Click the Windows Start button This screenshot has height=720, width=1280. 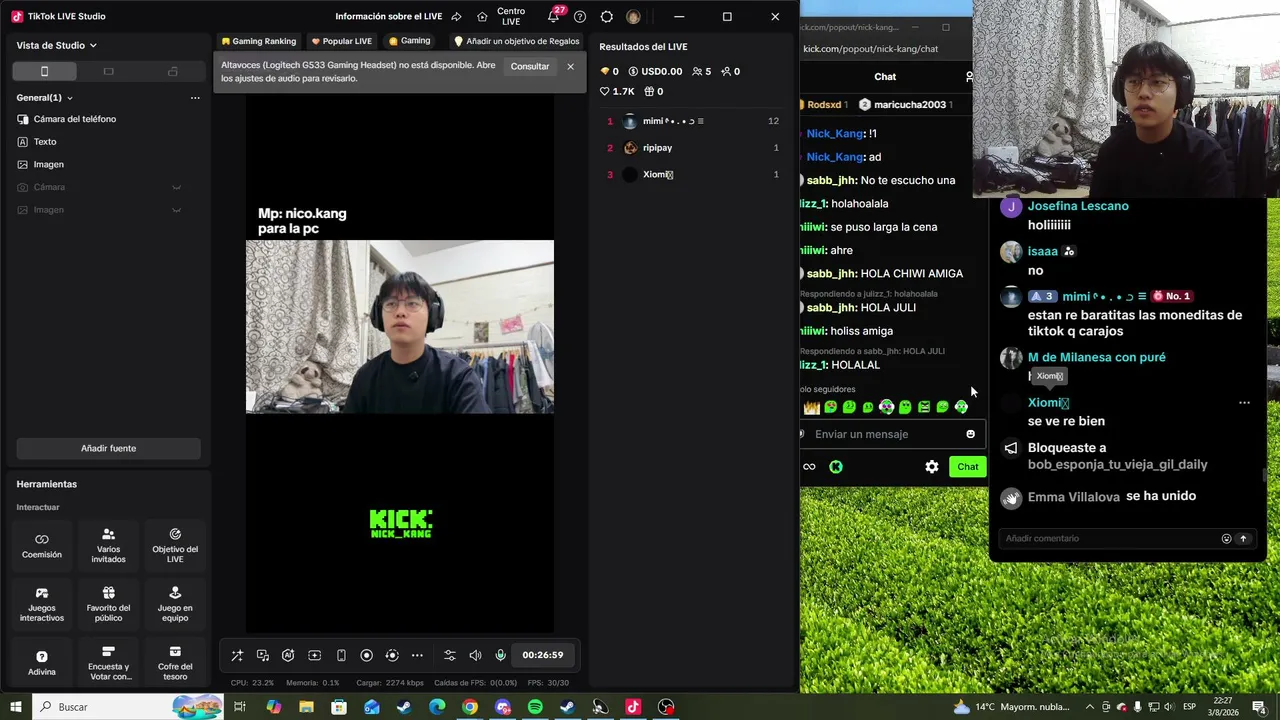pyautogui.click(x=16, y=707)
